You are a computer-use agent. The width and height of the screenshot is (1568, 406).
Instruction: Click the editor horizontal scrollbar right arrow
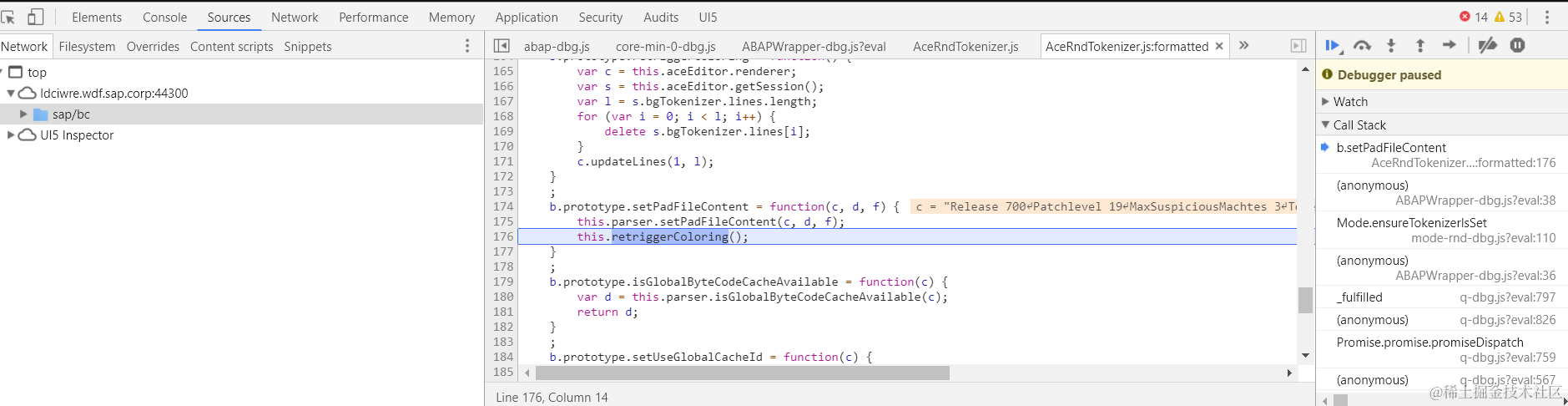tap(1289, 373)
